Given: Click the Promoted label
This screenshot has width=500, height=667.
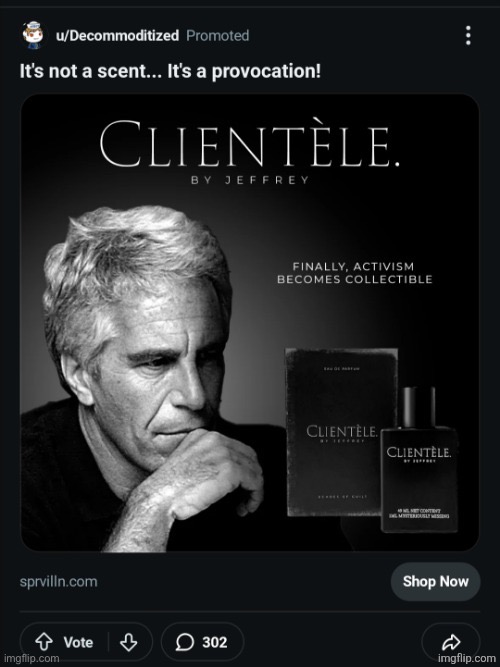Looking at the screenshot, I should (217, 36).
